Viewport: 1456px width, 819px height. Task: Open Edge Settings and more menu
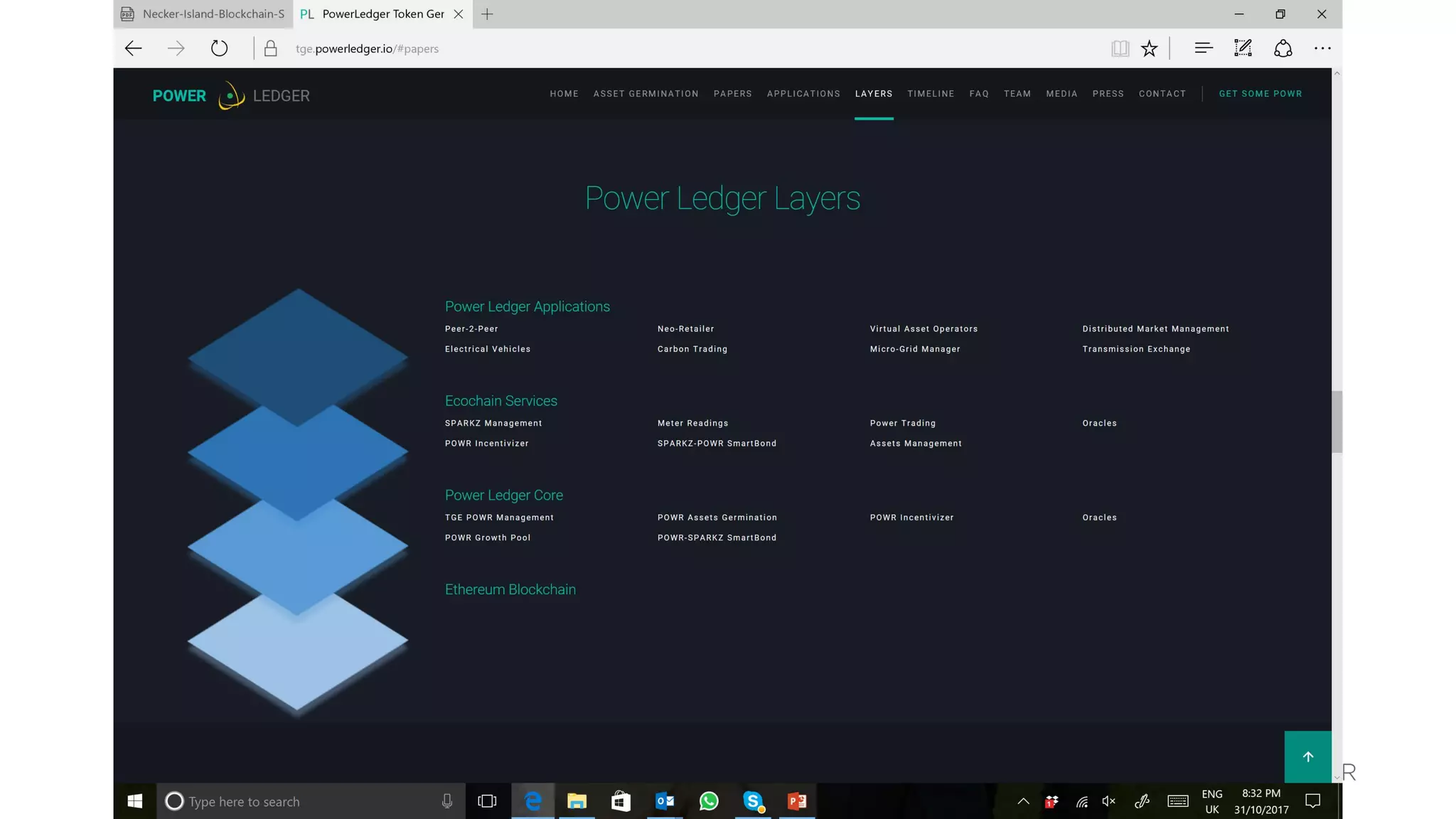(x=1322, y=48)
